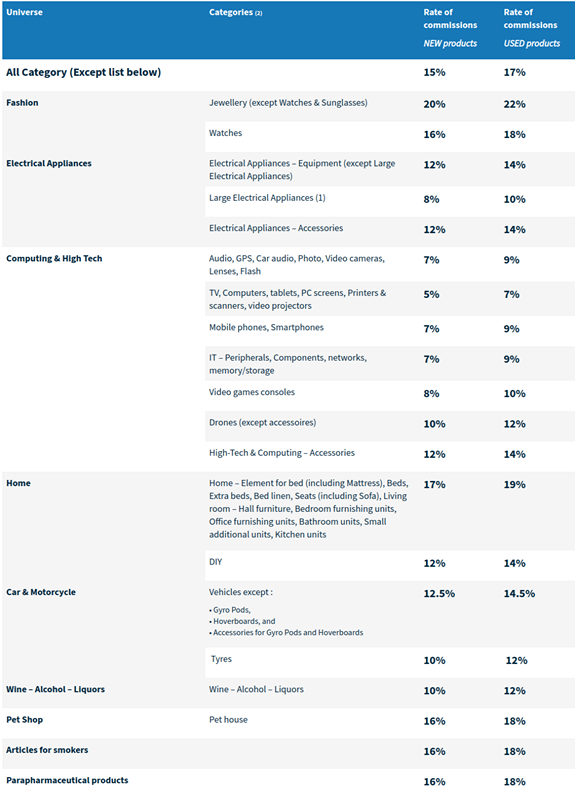Screen dimensions: 575x800
Task: Select the Pet house category
Action: tap(228, 720)
